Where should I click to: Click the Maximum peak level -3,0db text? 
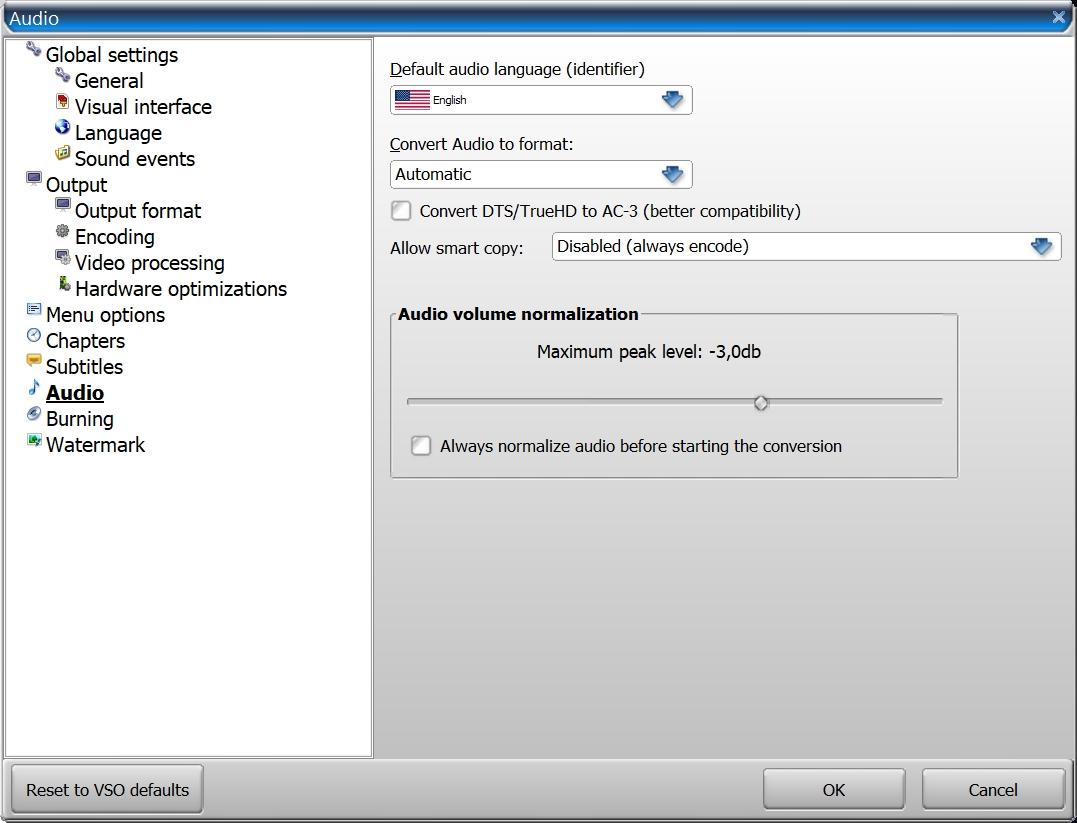[648, 352]
